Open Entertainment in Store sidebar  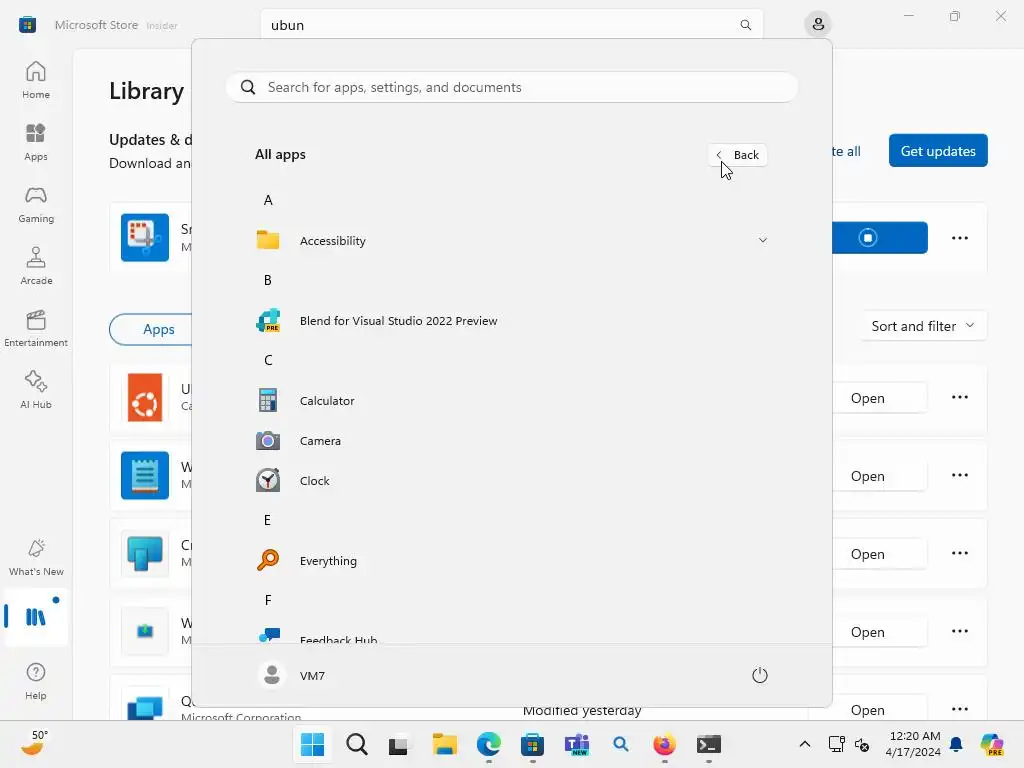point(36,328)
